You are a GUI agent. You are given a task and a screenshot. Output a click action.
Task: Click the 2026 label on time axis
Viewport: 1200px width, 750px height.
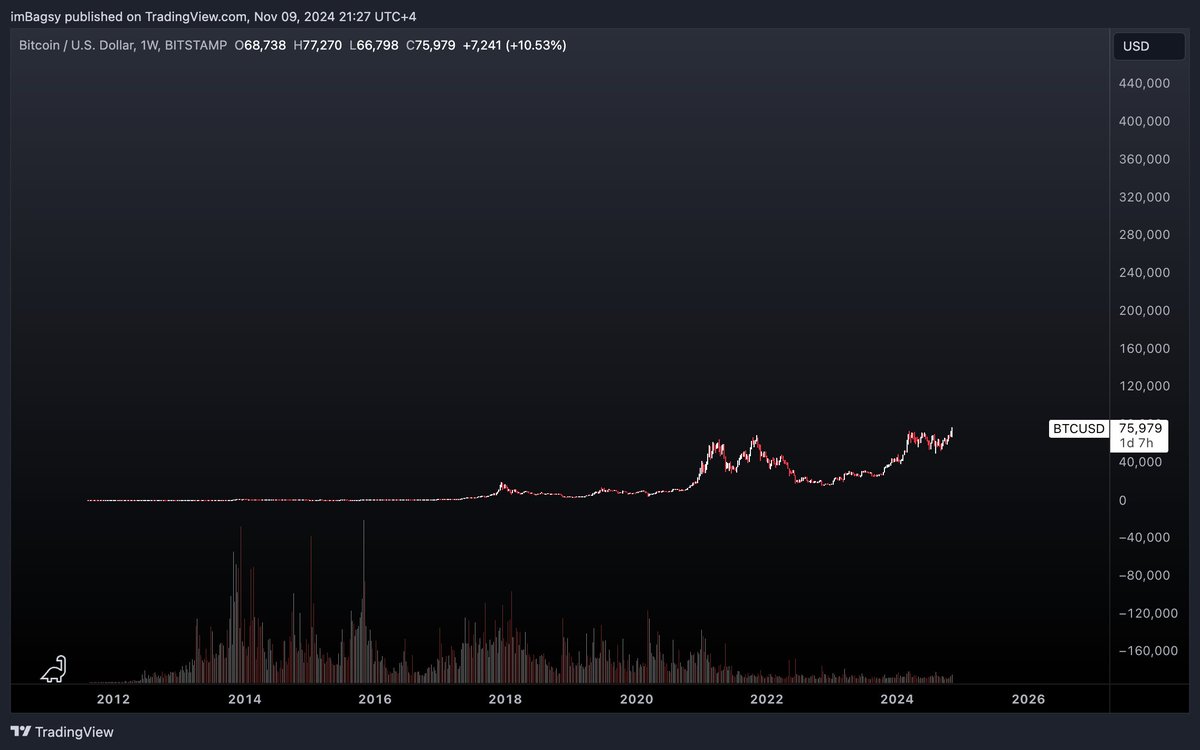point(1028,699)
